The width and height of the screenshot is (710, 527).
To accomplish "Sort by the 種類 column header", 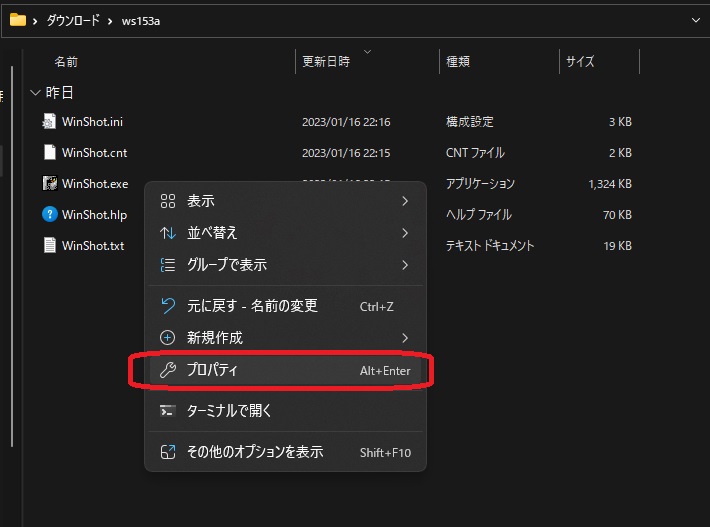I will click(x=458, y=62).
